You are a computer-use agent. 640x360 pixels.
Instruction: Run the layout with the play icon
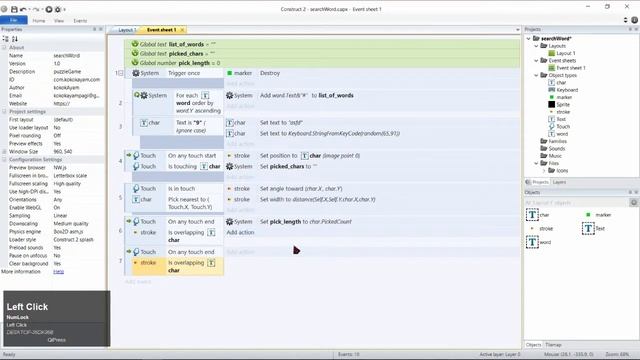(49, 9)
